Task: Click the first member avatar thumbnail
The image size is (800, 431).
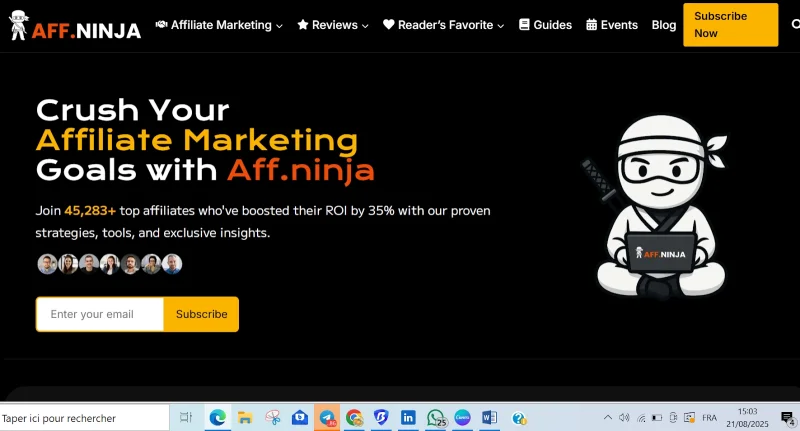Action: [47, 264]
